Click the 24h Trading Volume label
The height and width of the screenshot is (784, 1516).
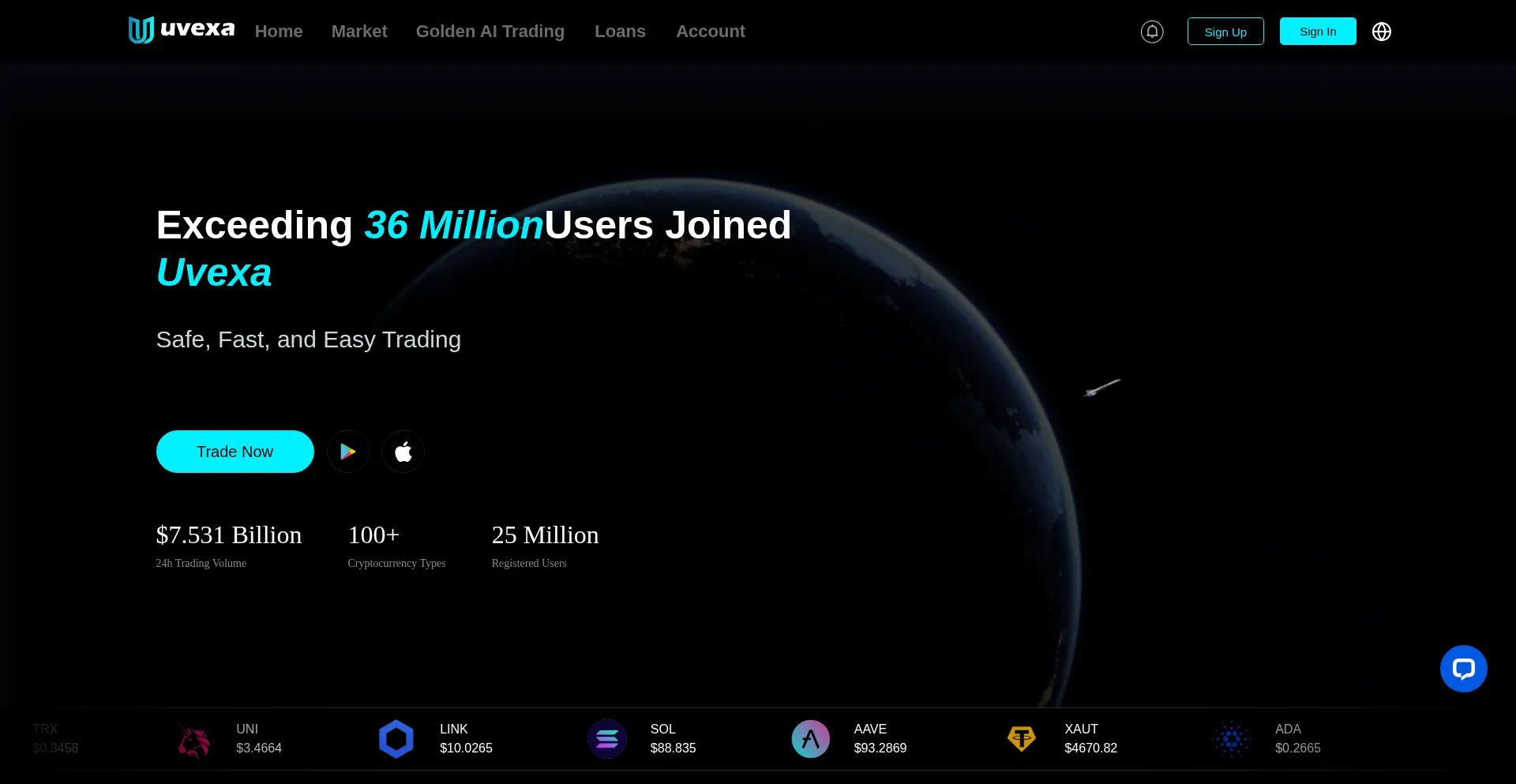201,564
